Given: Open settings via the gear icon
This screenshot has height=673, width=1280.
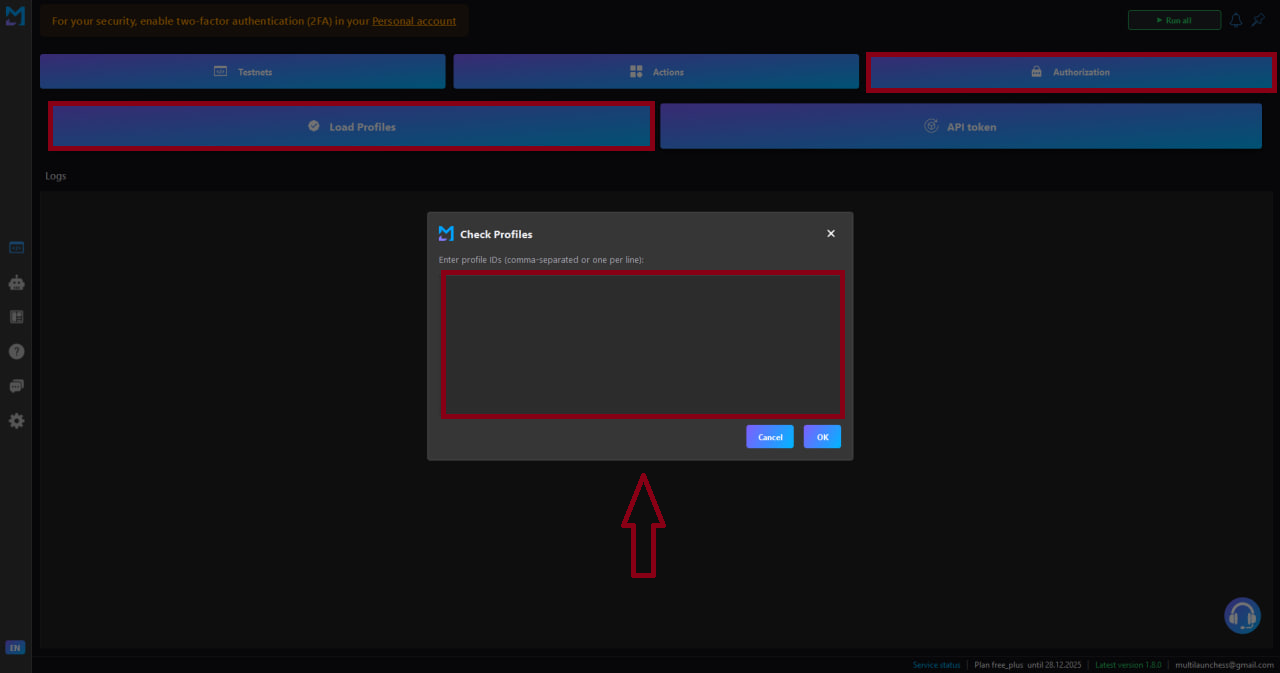Looking at the screenshot, I should click(15, 420).
